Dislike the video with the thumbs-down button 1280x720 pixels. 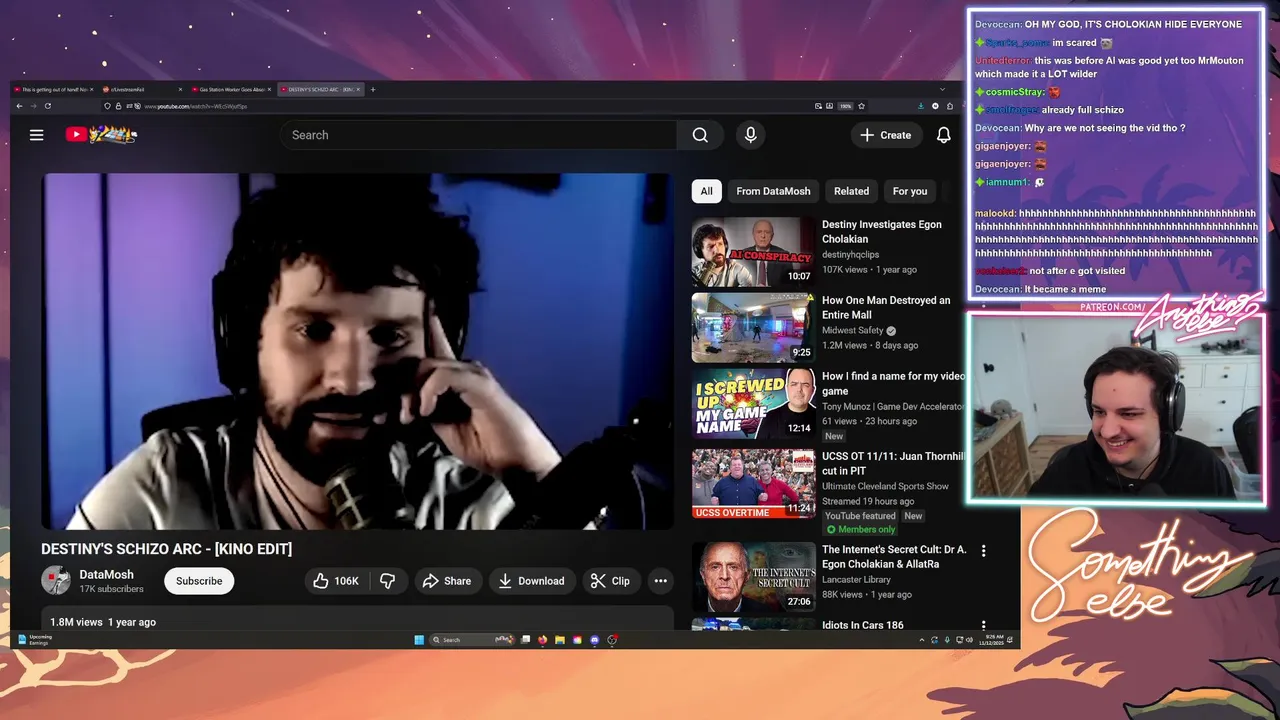(387, 581)
